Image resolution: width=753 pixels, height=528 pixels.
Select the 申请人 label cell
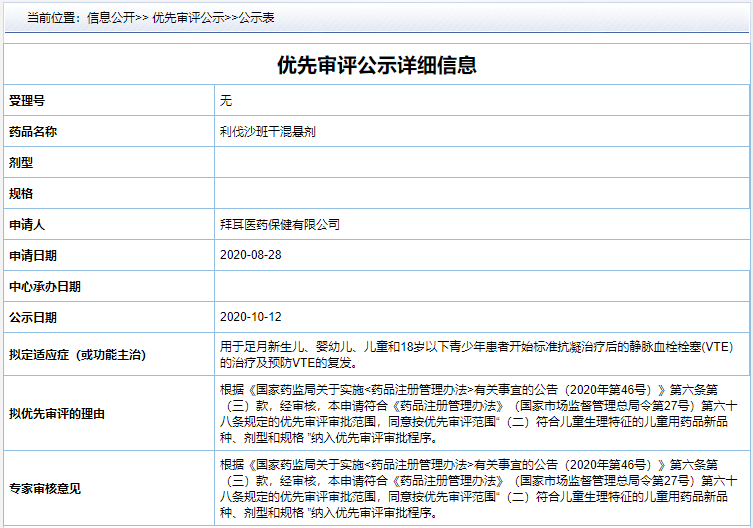click(x=109, y=224)
